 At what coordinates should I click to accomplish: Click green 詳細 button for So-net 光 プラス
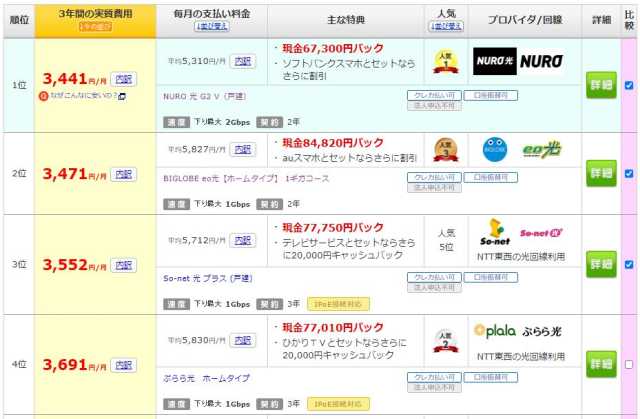[601, 264]
